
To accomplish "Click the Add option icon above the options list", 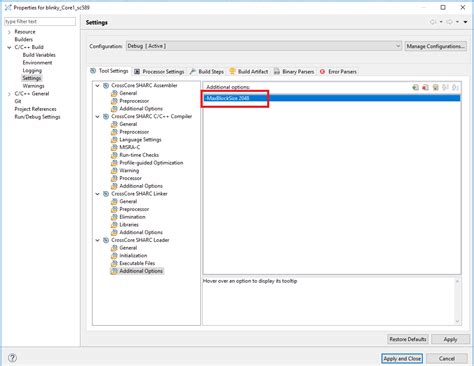I will point(415,87).
